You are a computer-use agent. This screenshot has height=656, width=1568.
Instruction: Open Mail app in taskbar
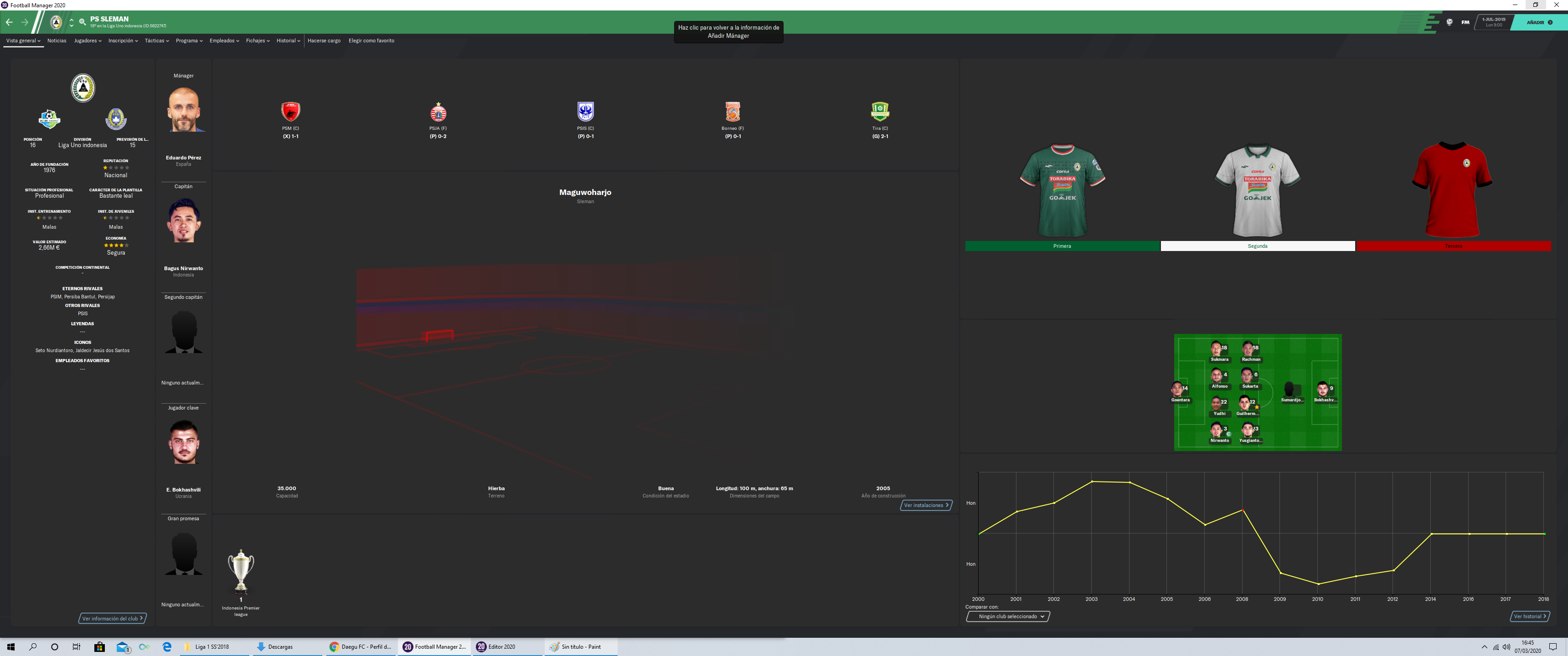coord(123,647)
